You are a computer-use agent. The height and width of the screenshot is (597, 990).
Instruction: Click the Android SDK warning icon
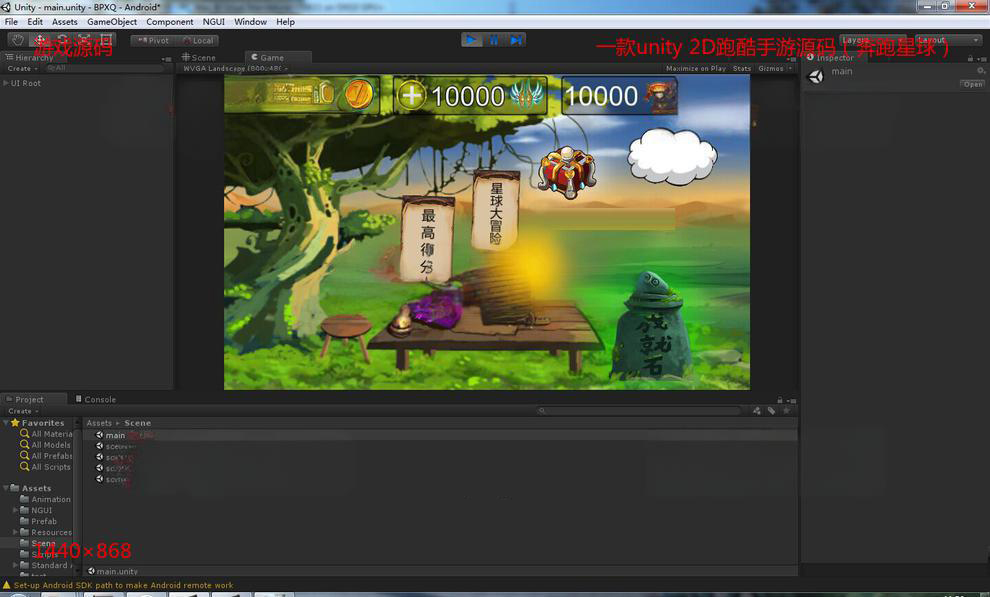(7, 585)
